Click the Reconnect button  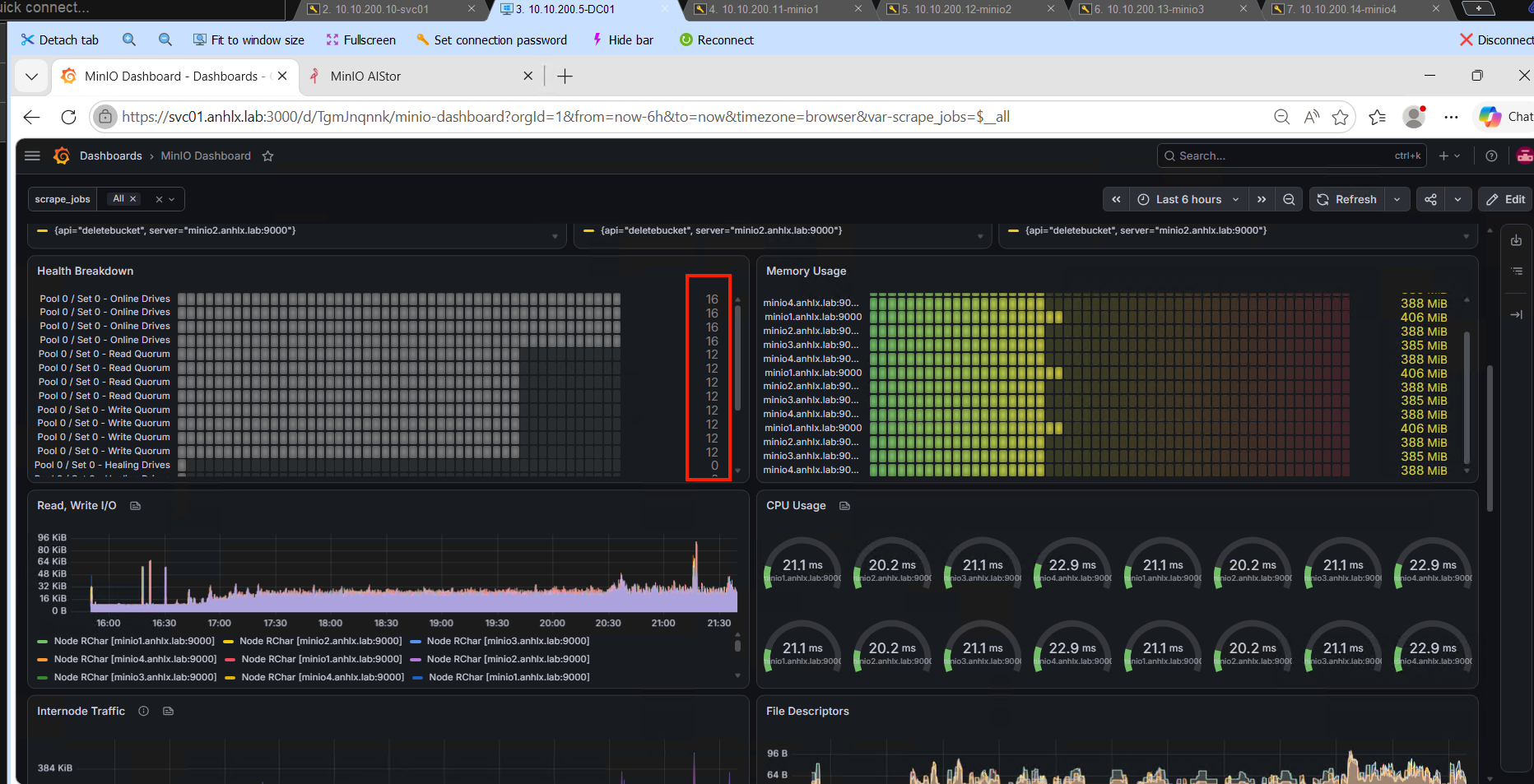tap(717, 39)
